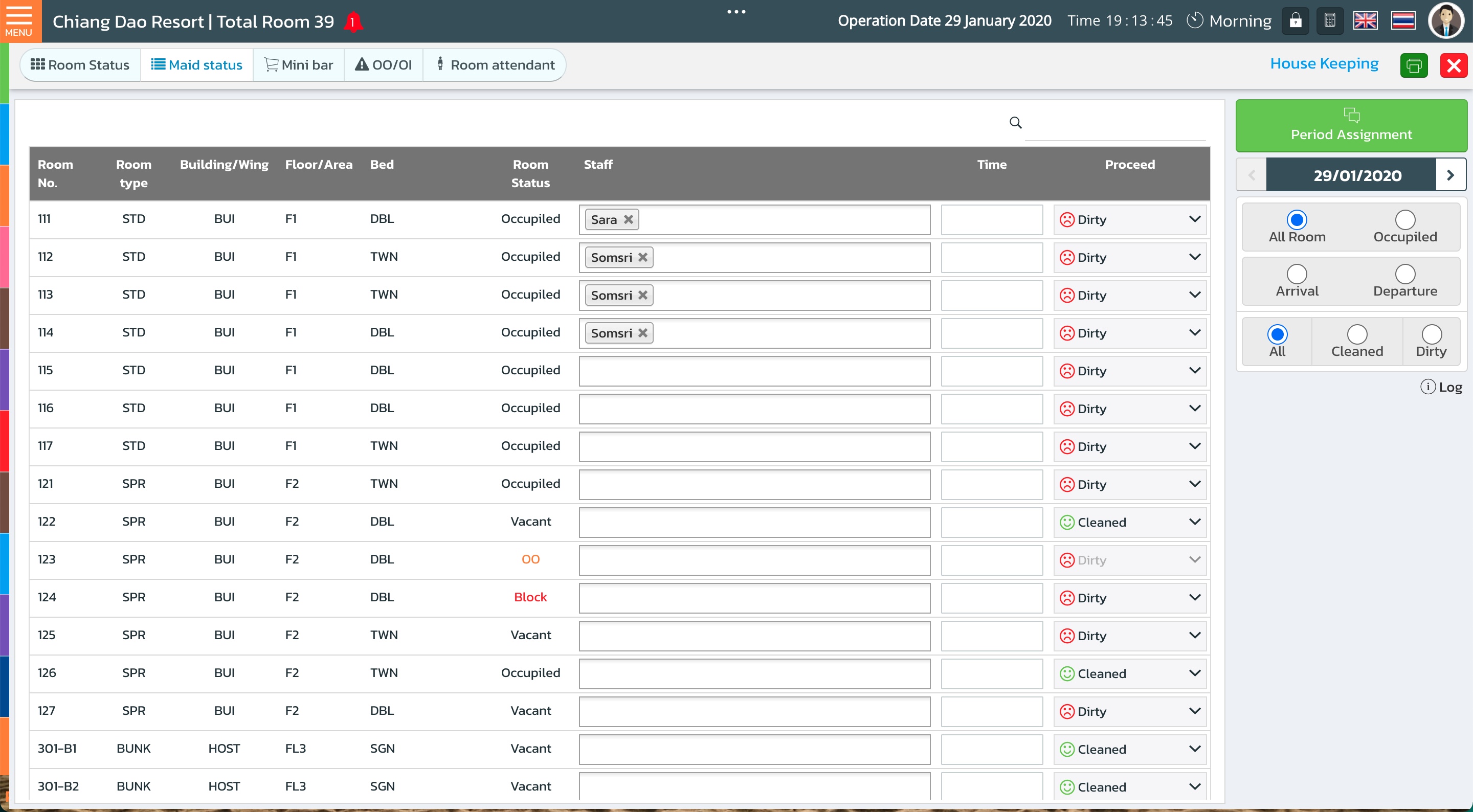Choose the Cleaned radio filter
The image size is (1473, 812).
coord(1356,334)
